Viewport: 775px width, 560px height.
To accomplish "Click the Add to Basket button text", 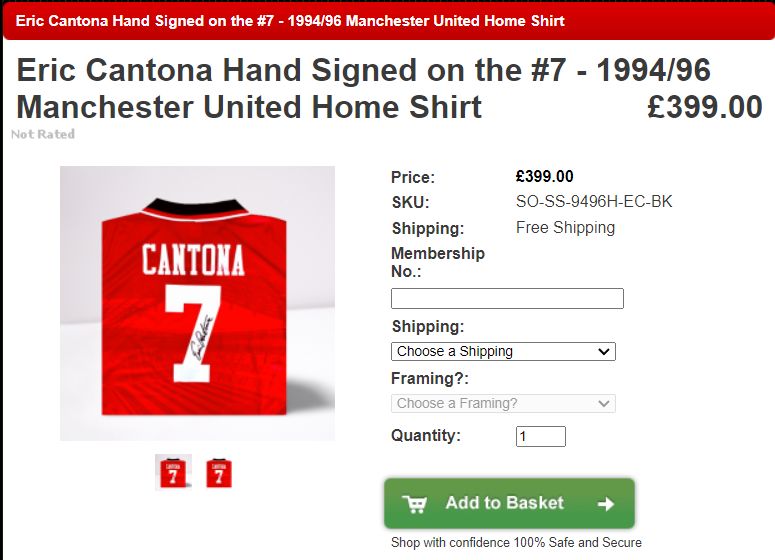I will tap(505, 503).
